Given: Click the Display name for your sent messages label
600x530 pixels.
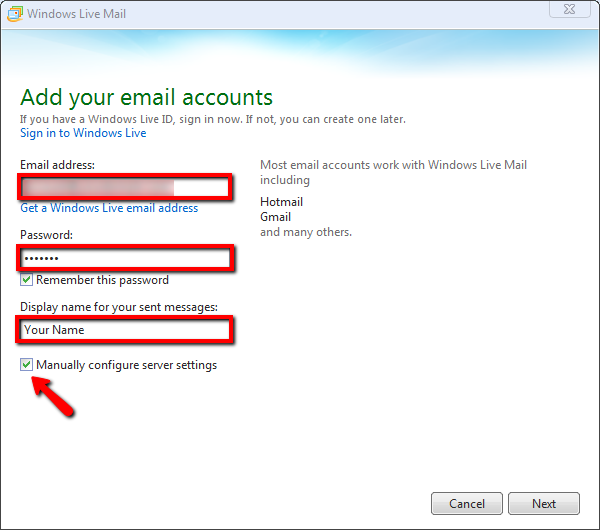Looking at the screenshot, I should tap(119, 307).
